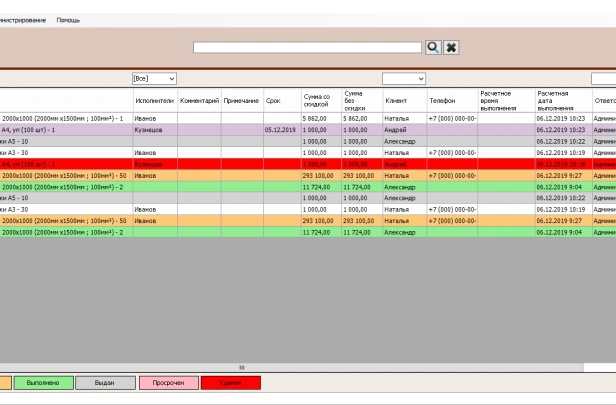
Task: Click the main search text field
Action: click(x=307, y=47)
